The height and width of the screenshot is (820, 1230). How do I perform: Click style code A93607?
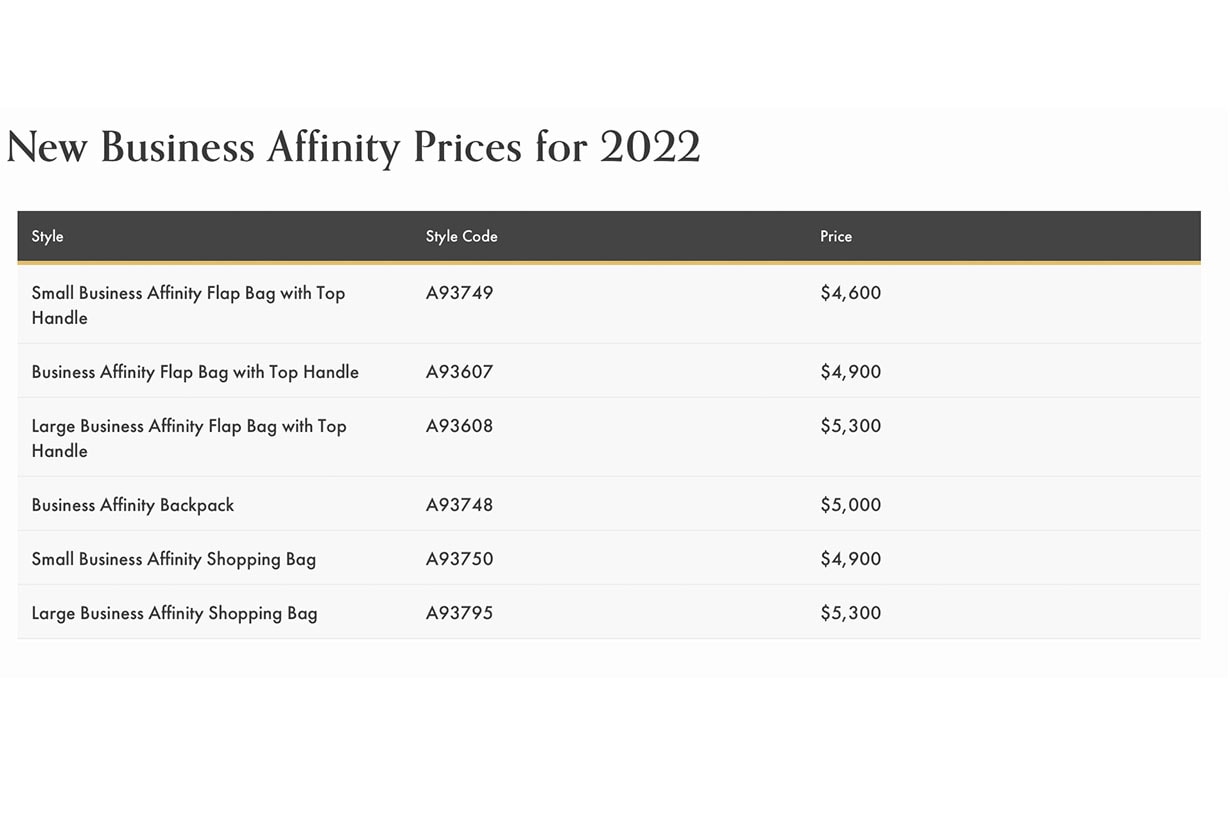point(459,372)
